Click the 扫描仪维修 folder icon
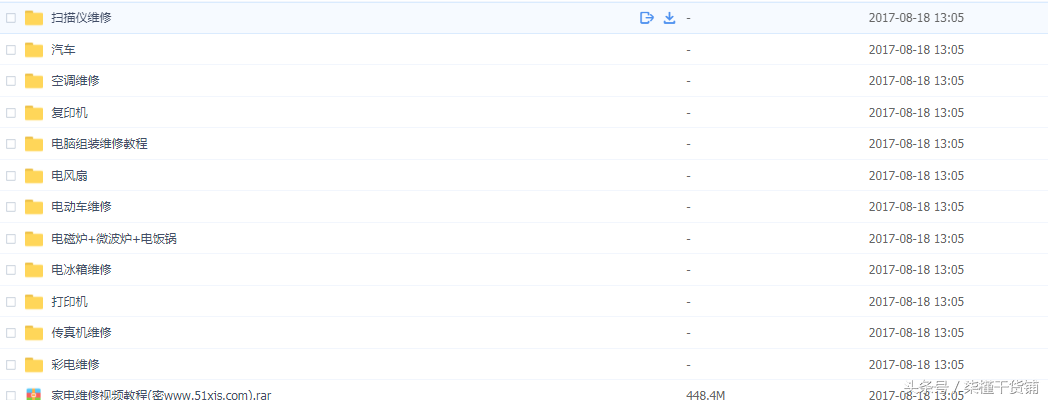The width and height of the screenshot is (1048, 400). click(34, 18)
